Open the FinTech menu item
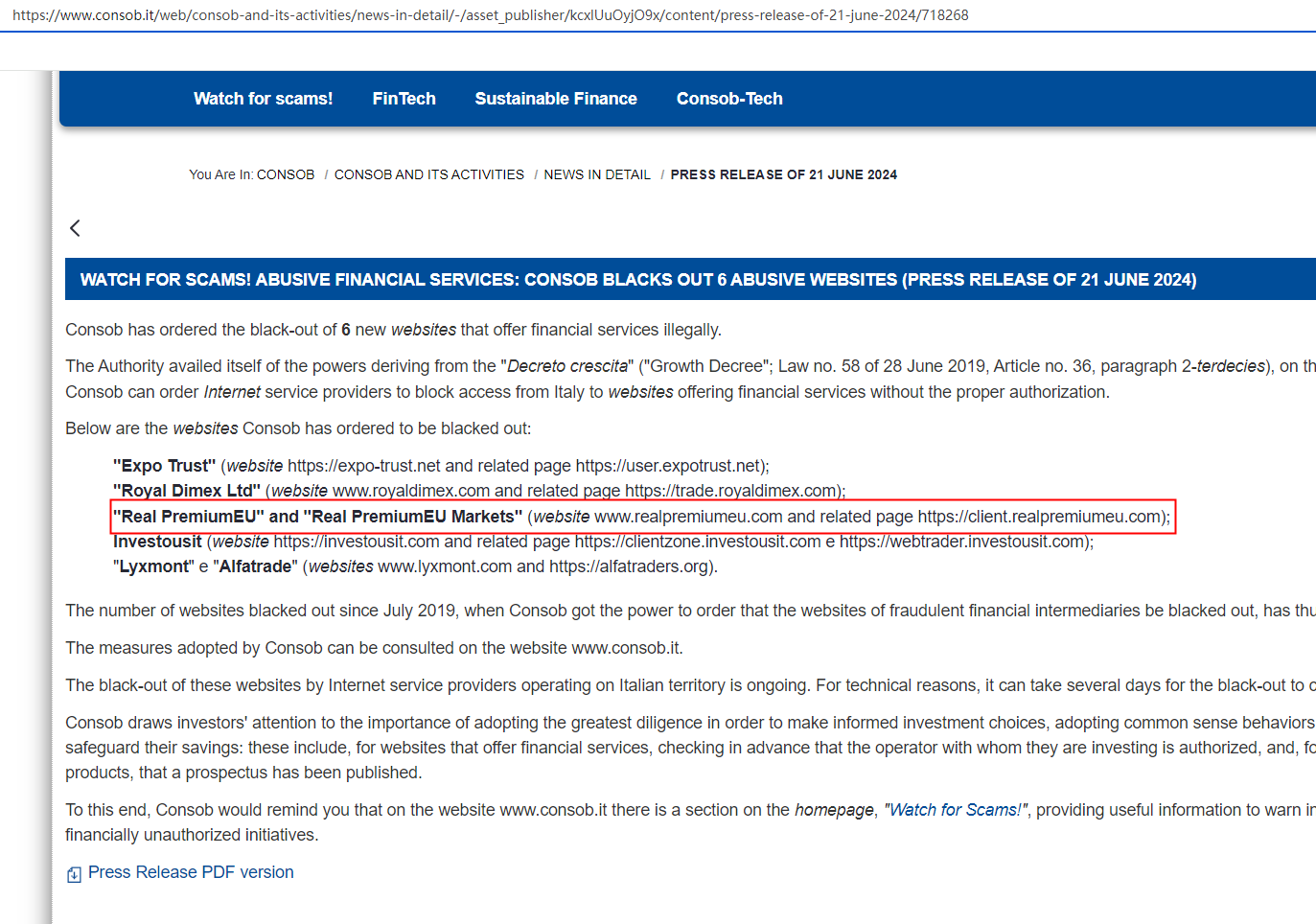 404,99
